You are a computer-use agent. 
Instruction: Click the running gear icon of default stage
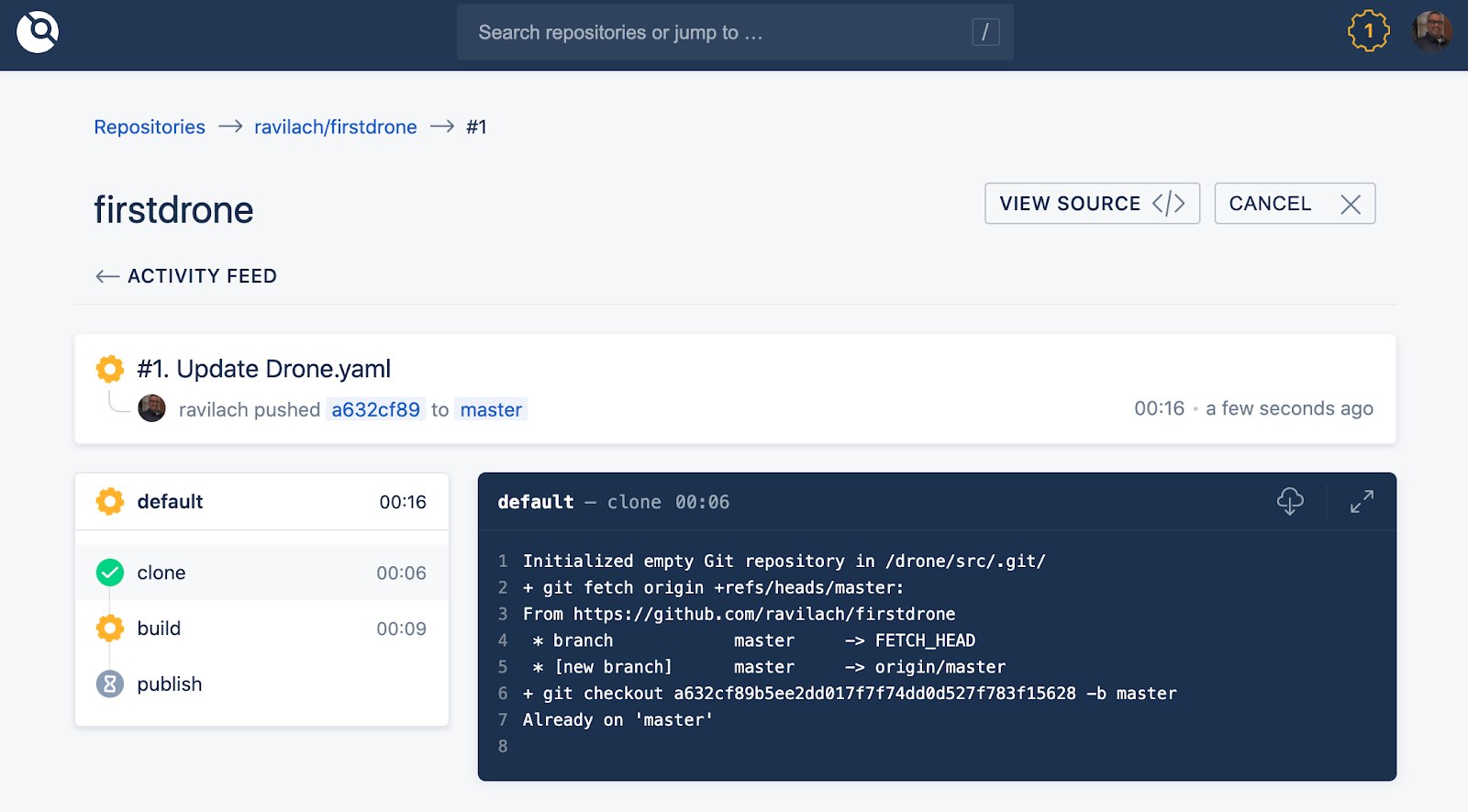click(110, 502)
